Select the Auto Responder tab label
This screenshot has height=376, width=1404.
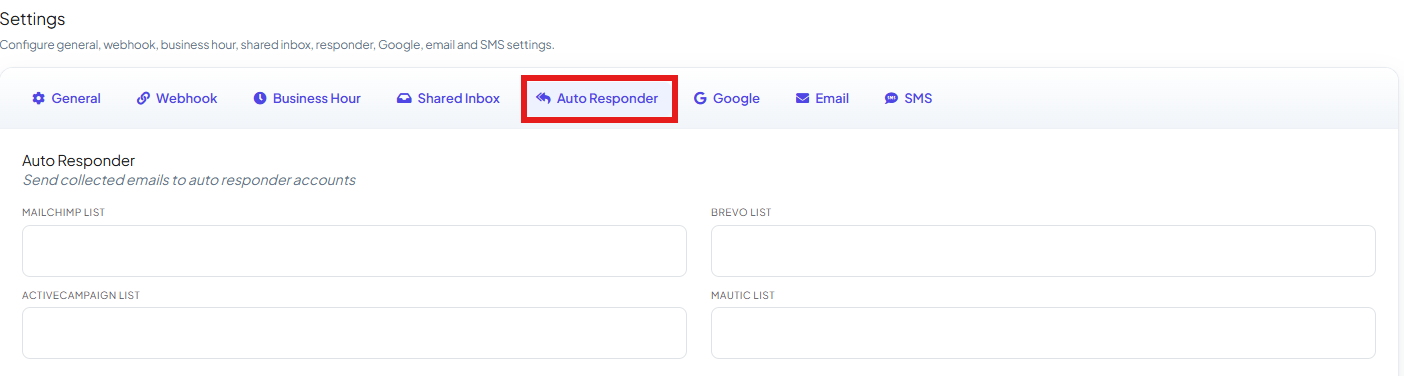coord(608,98)
